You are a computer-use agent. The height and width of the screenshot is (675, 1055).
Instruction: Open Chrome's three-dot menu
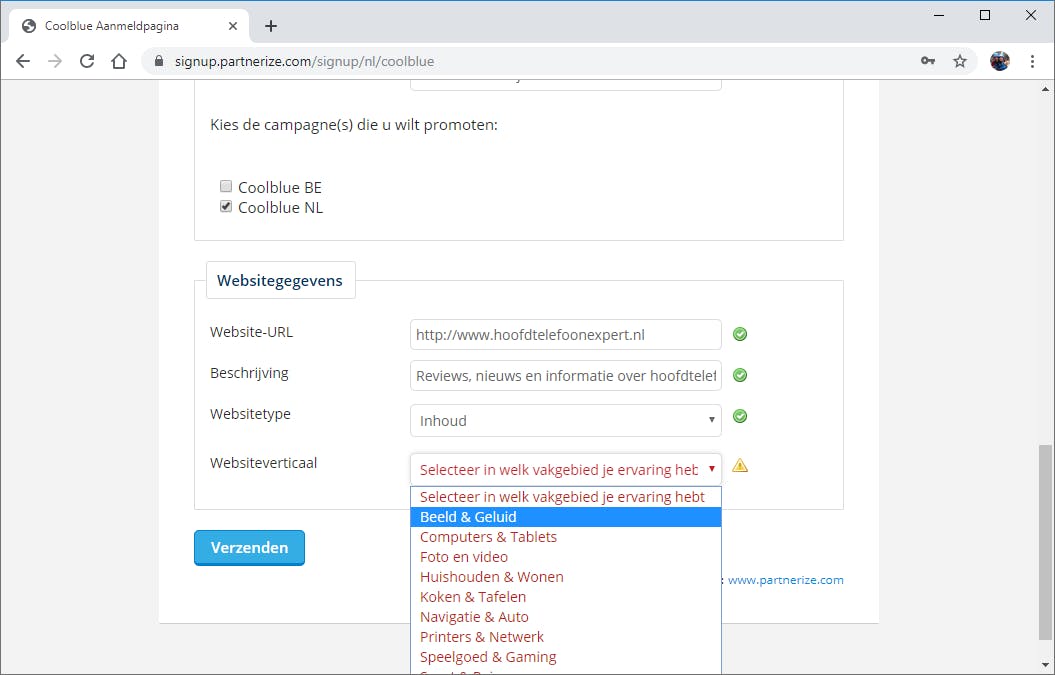pos(1032,61)
